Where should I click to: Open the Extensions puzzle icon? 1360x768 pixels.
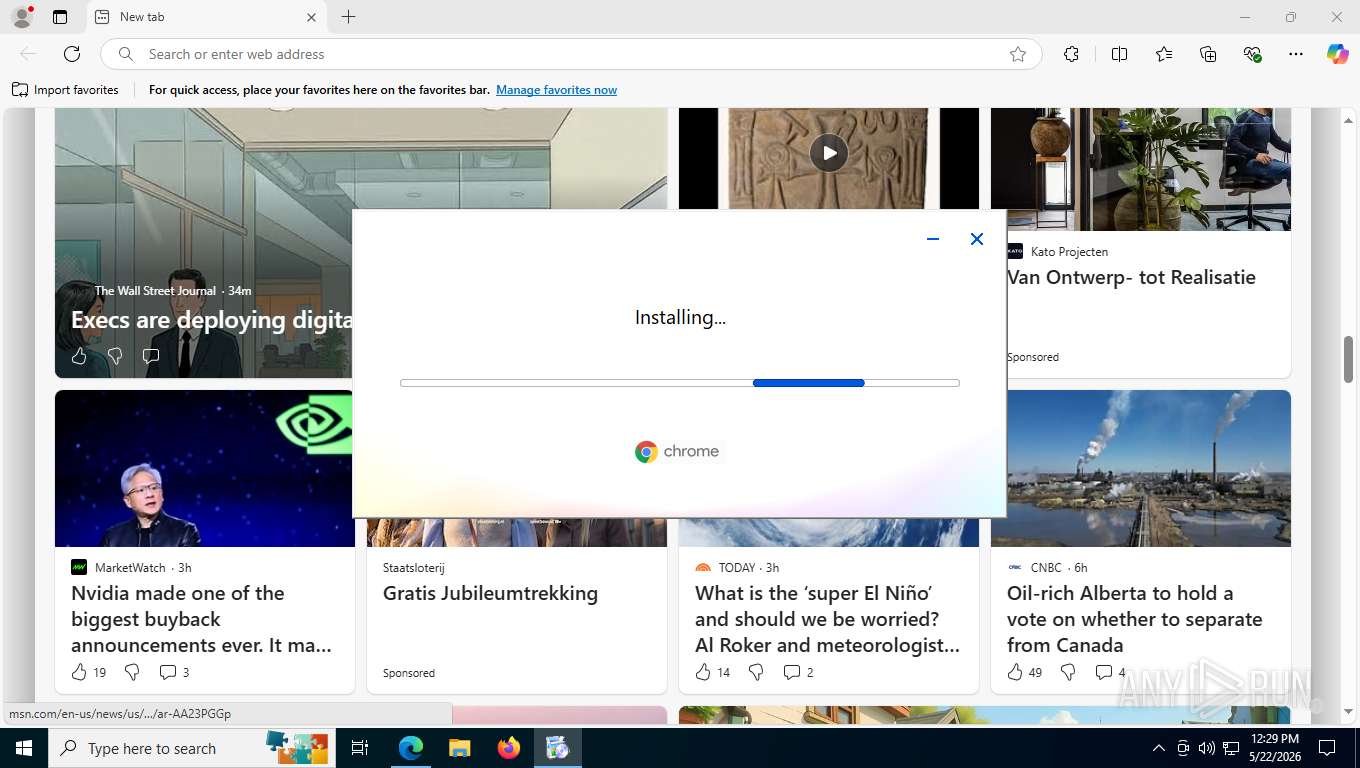coord(1071,54)
